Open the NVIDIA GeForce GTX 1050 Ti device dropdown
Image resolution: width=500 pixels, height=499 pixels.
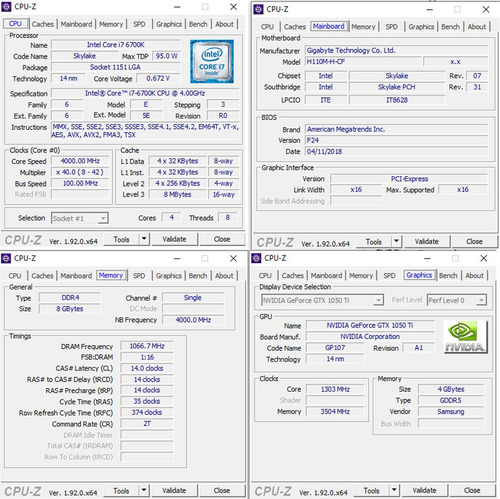322,300
